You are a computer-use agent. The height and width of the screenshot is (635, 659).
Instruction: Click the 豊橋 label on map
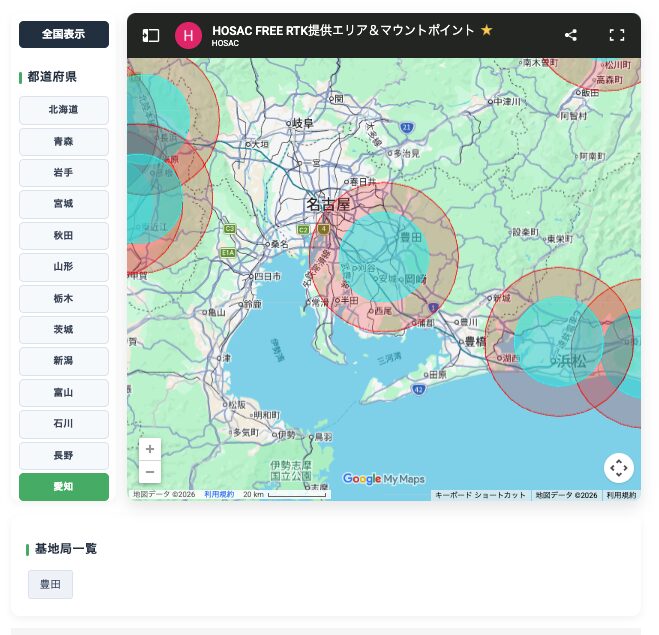coord(475,342)
